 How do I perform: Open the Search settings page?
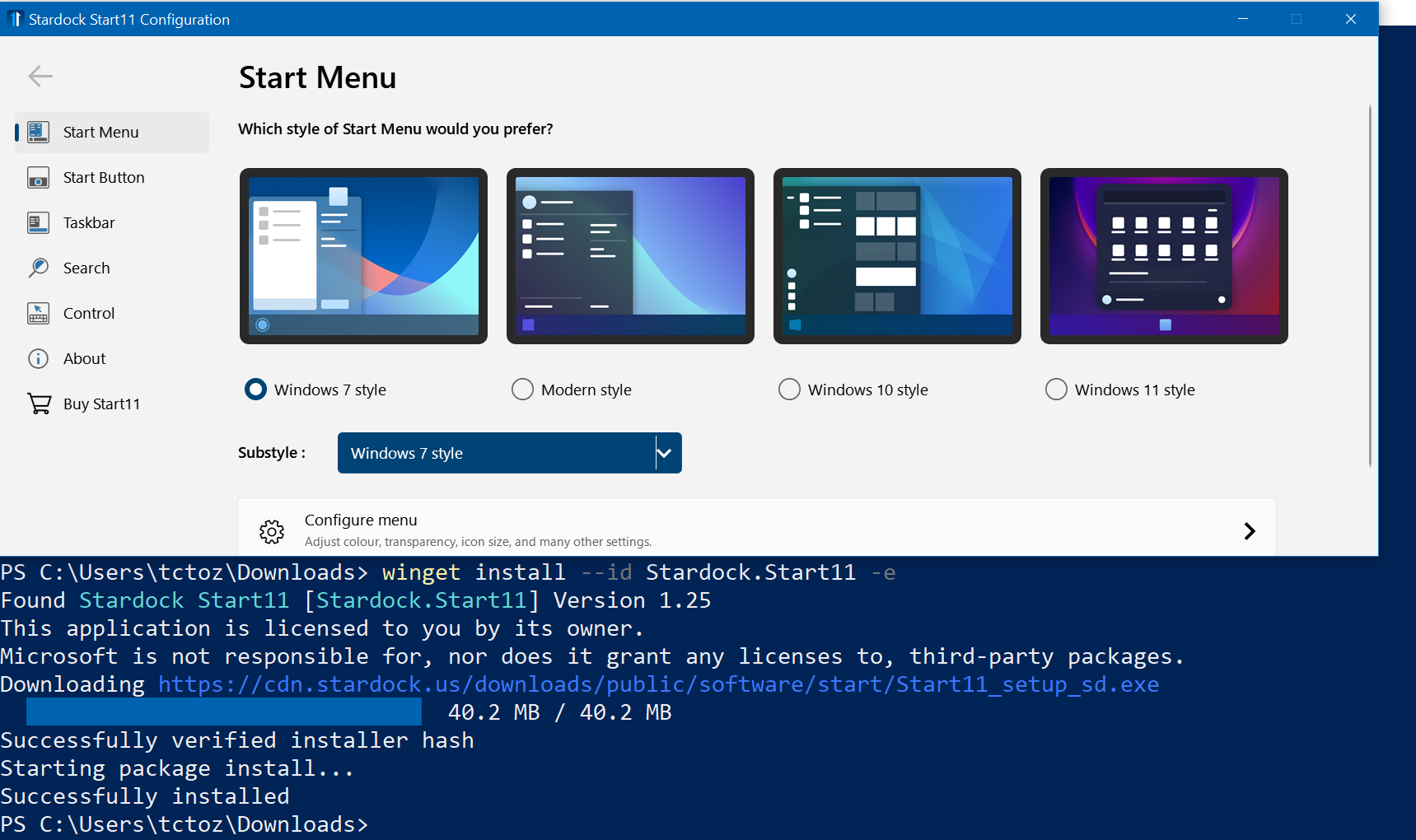112,268
